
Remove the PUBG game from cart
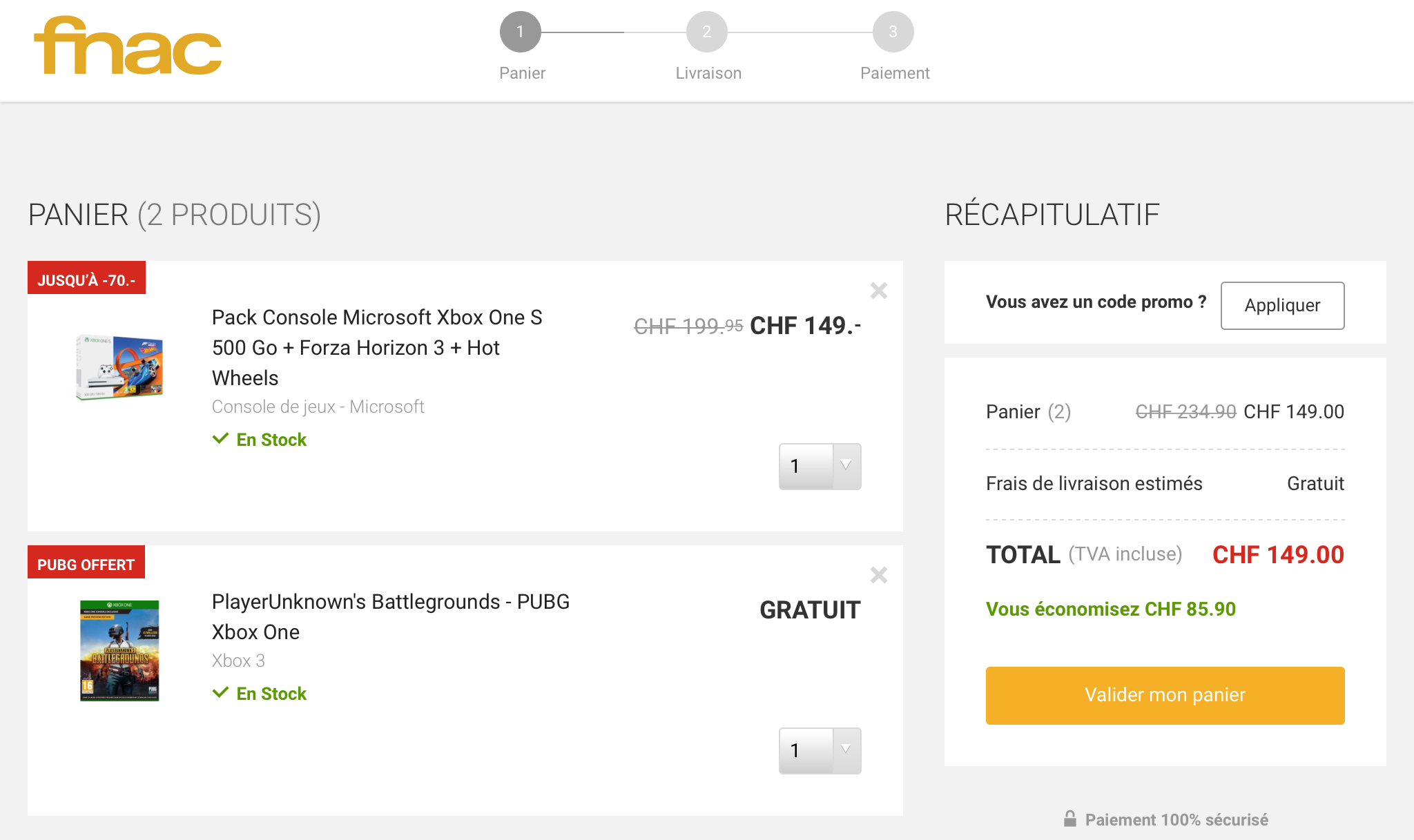pyautogui.click(x=878, y=575)
